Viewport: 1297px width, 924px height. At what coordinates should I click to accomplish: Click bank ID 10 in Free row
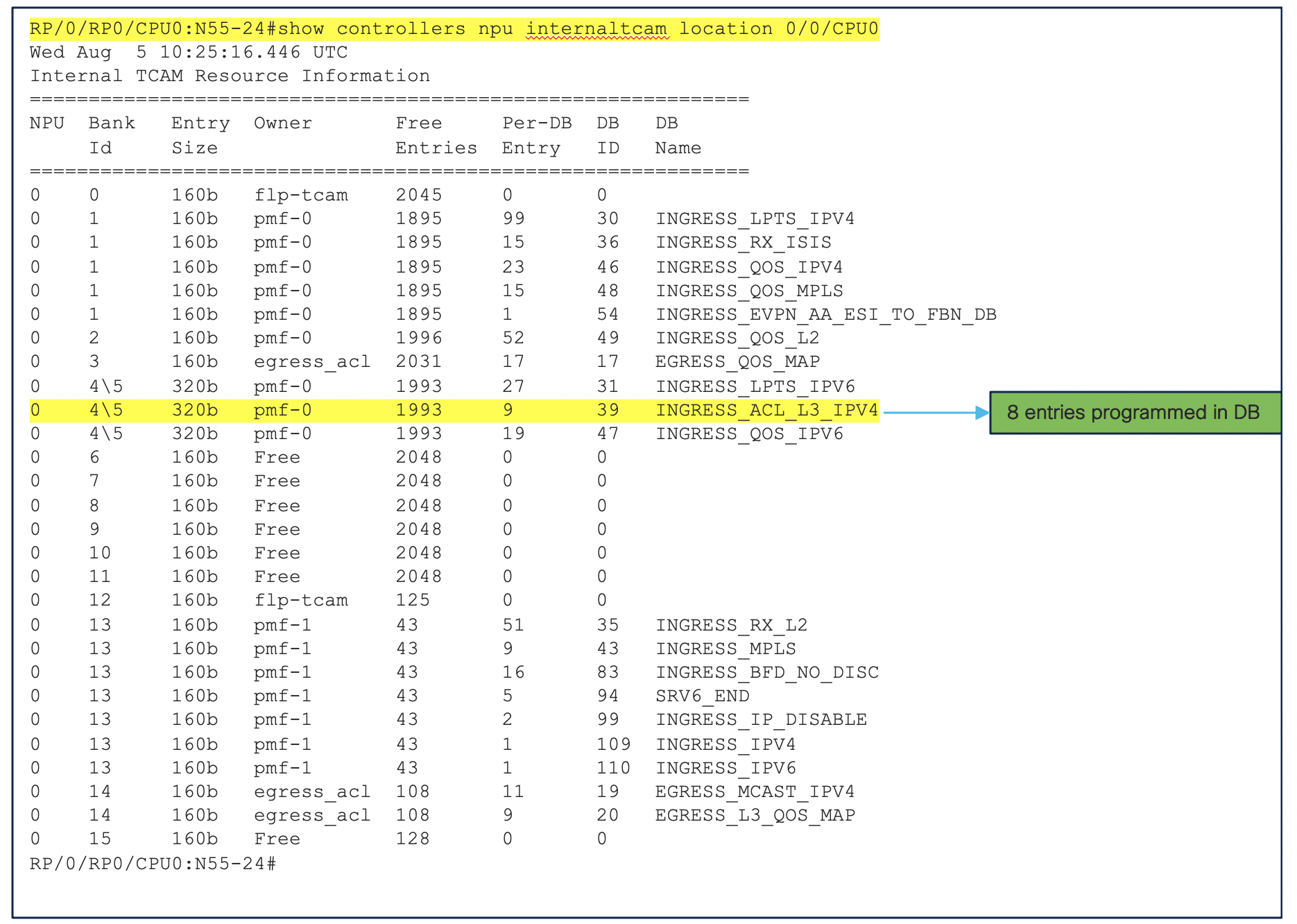tap(100, 554)
